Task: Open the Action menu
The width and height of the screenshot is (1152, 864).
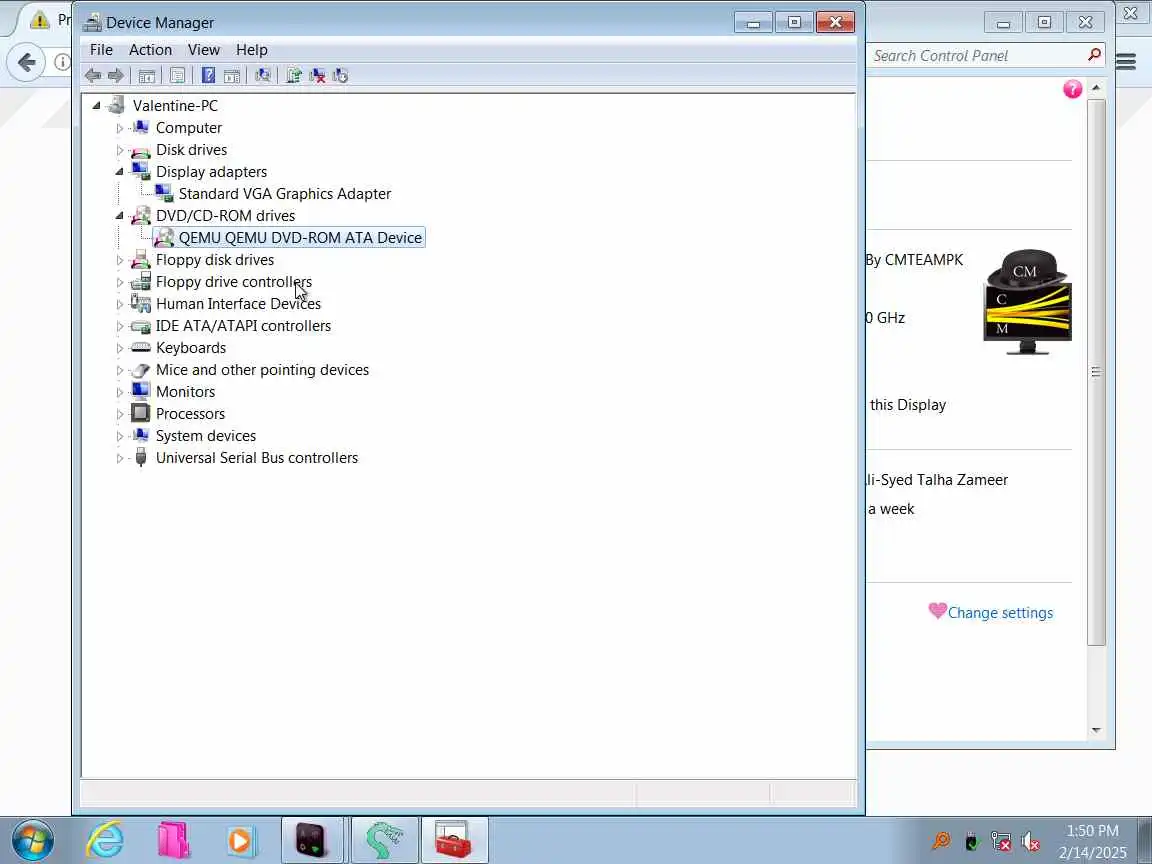Action: [x=150, y=49]
